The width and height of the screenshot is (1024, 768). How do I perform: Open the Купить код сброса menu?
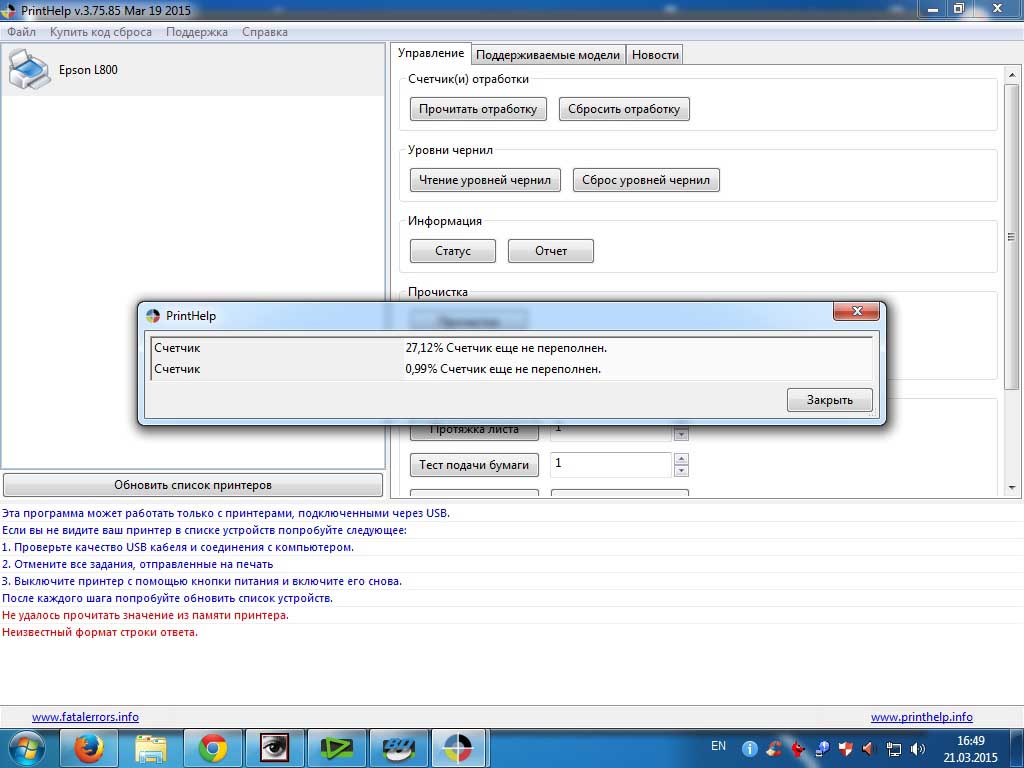pyautogui.click(x=101, y=32)
